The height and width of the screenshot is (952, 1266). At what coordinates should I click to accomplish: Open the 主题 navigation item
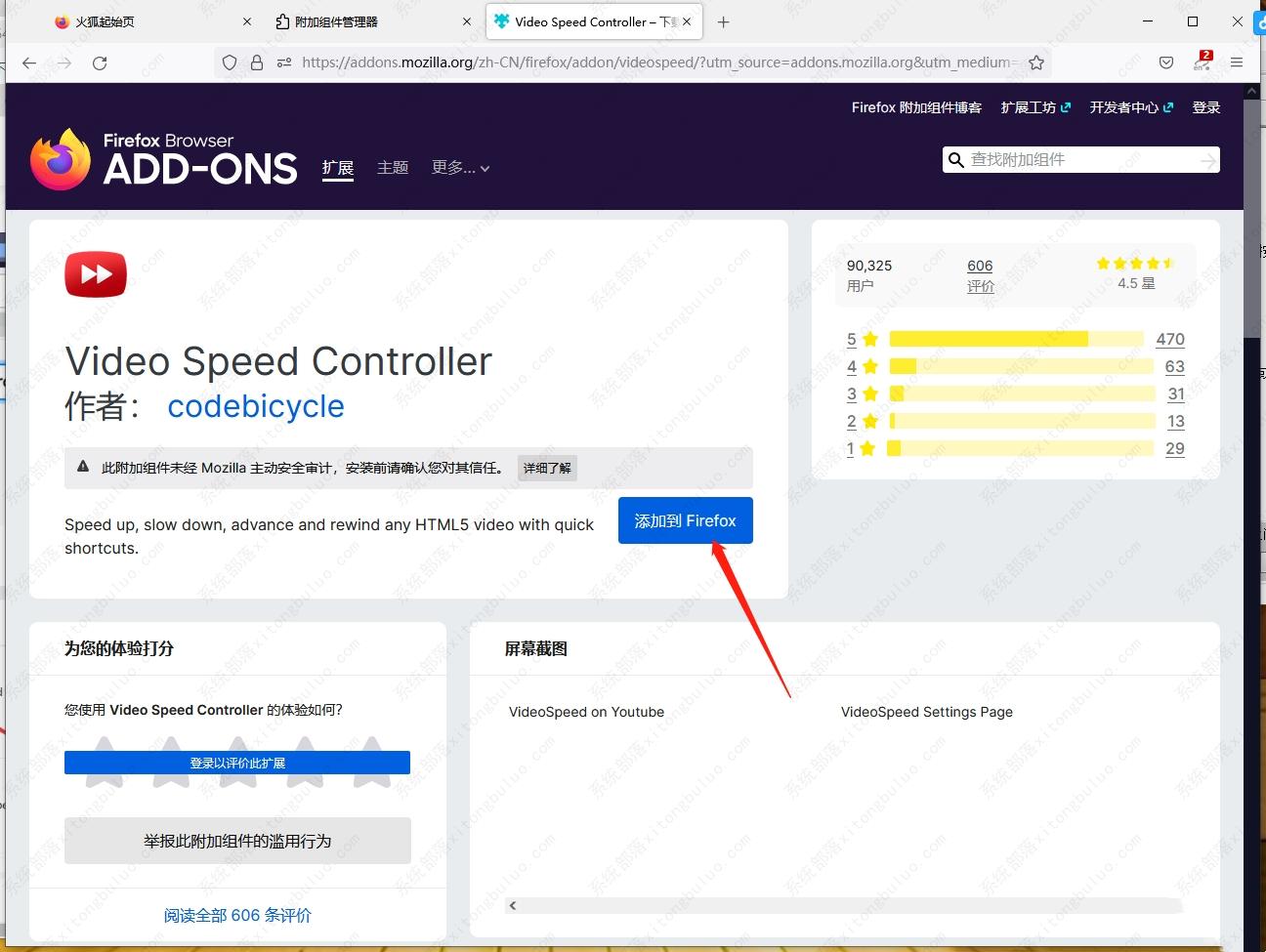[393, 168]
